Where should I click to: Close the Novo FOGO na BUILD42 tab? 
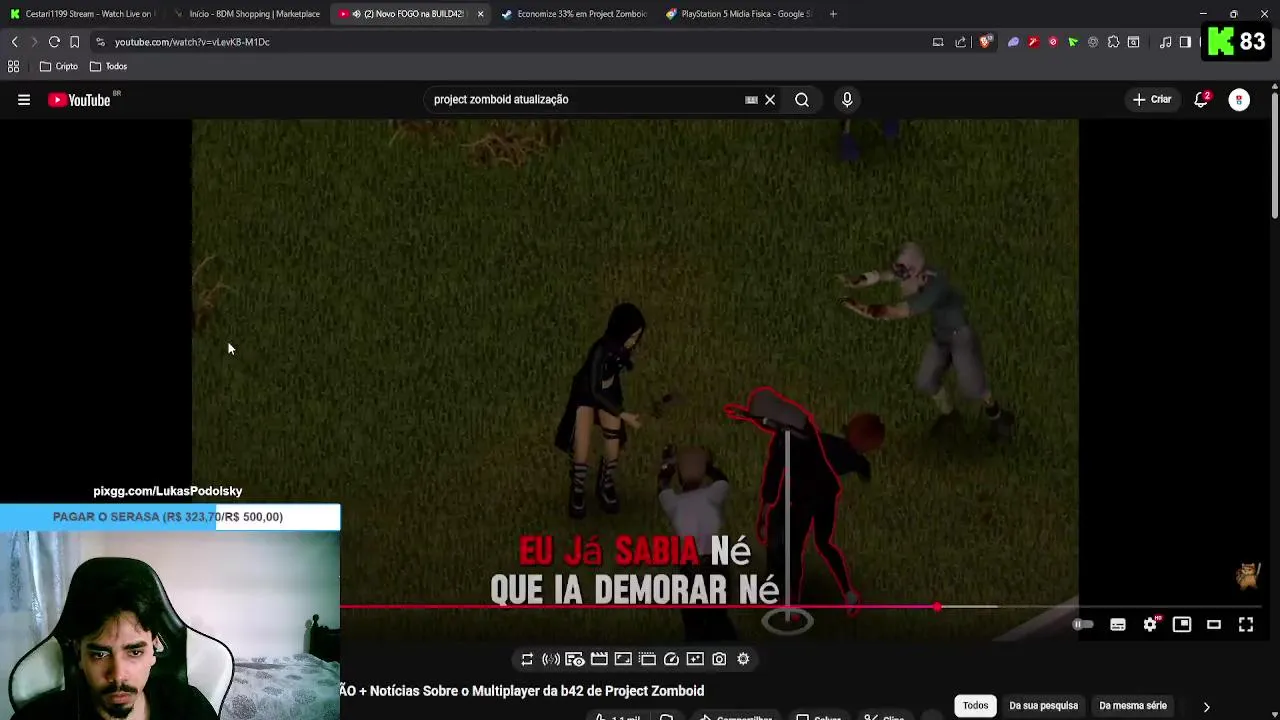point(480,14)
